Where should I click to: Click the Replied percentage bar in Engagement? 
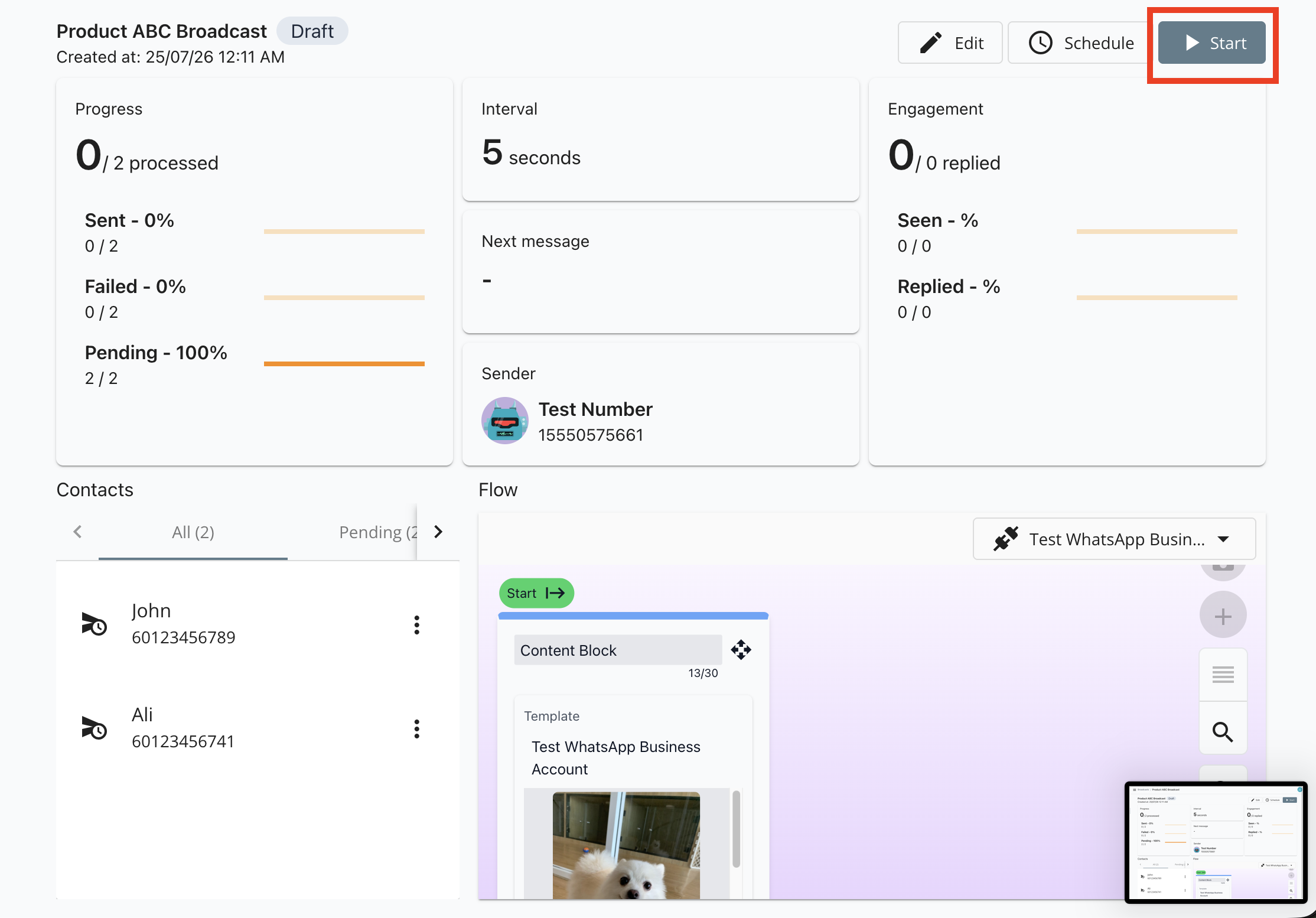1157,298
